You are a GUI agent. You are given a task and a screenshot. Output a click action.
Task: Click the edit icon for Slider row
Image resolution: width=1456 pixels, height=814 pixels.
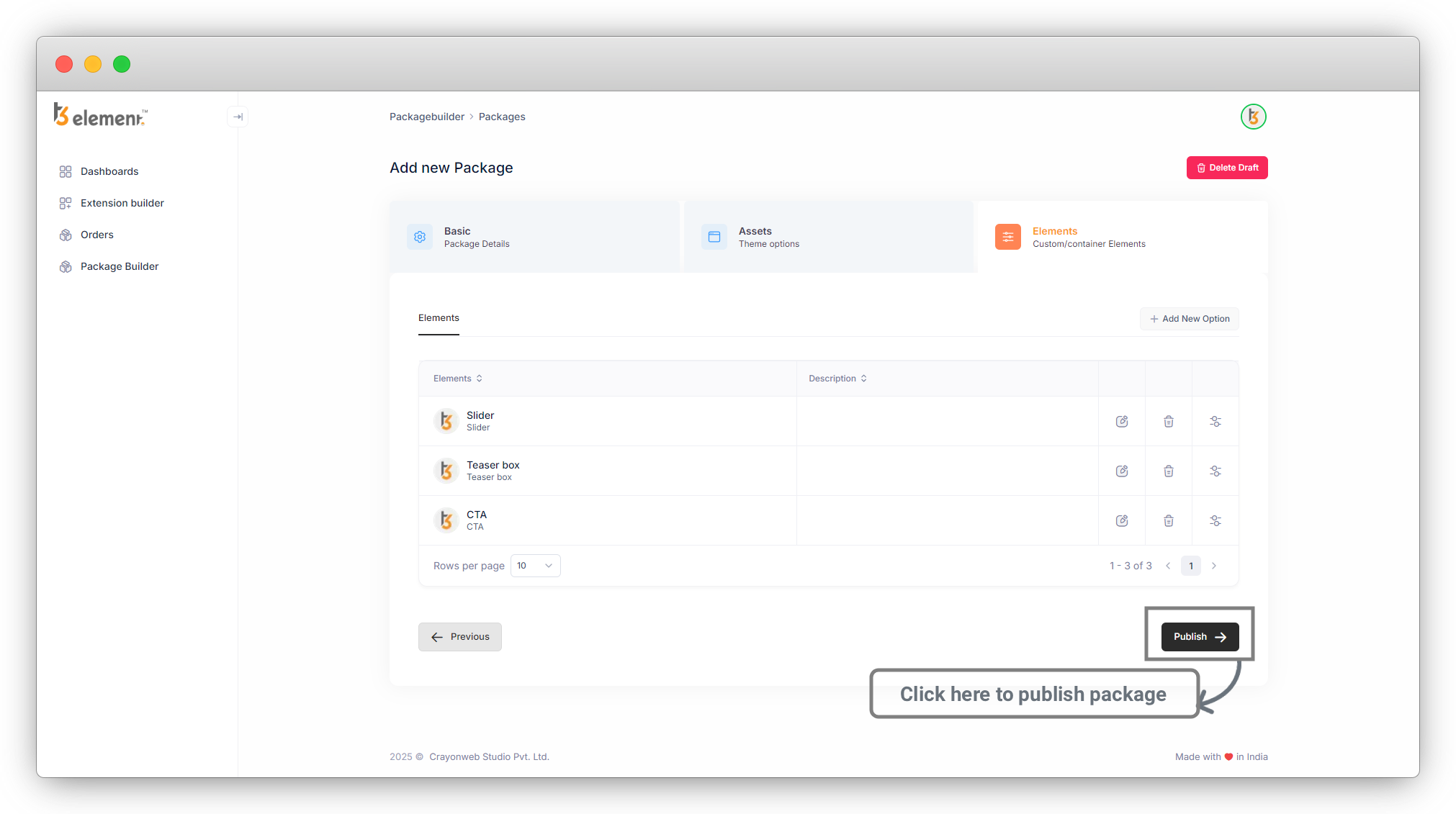click(1121, 421)
